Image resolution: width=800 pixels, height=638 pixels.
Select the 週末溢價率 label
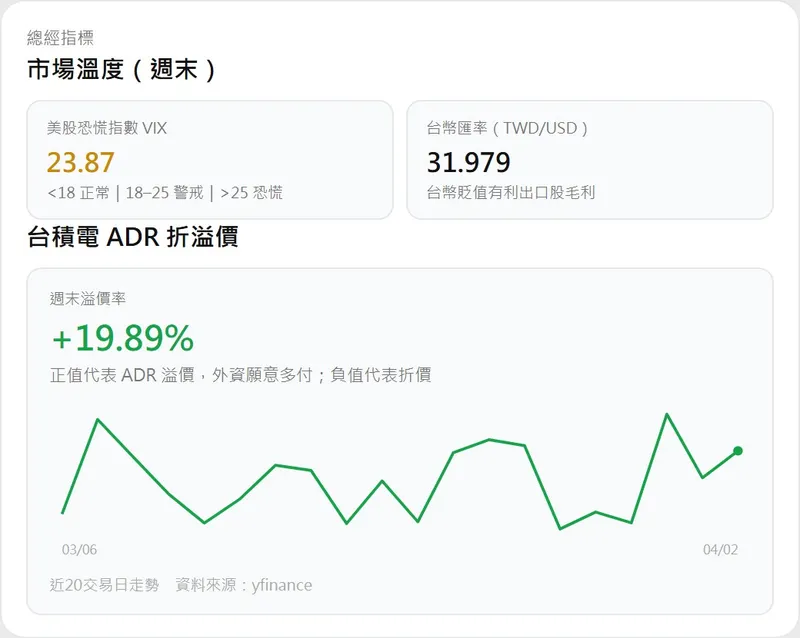tap(88, 299)
